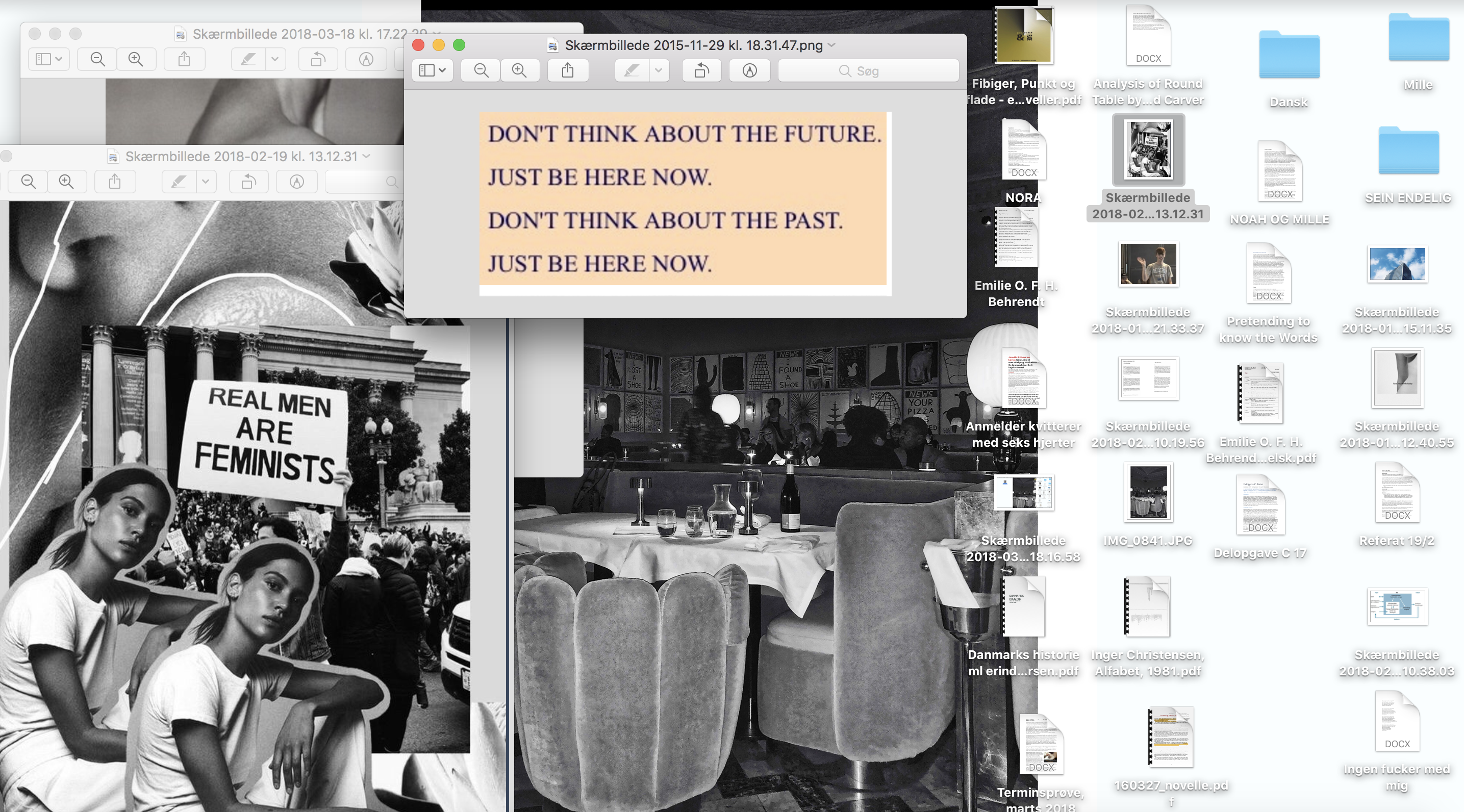Expand the highlight tool options arrow
The height and width of the screenshot is (812, 1464).
[x=659, y=70]
